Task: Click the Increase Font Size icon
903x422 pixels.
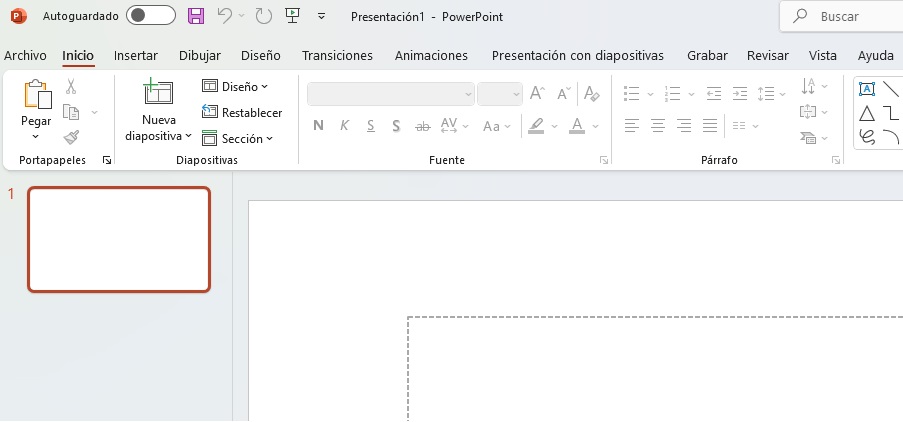Action: pyautogui.click(x=537, y=94)
